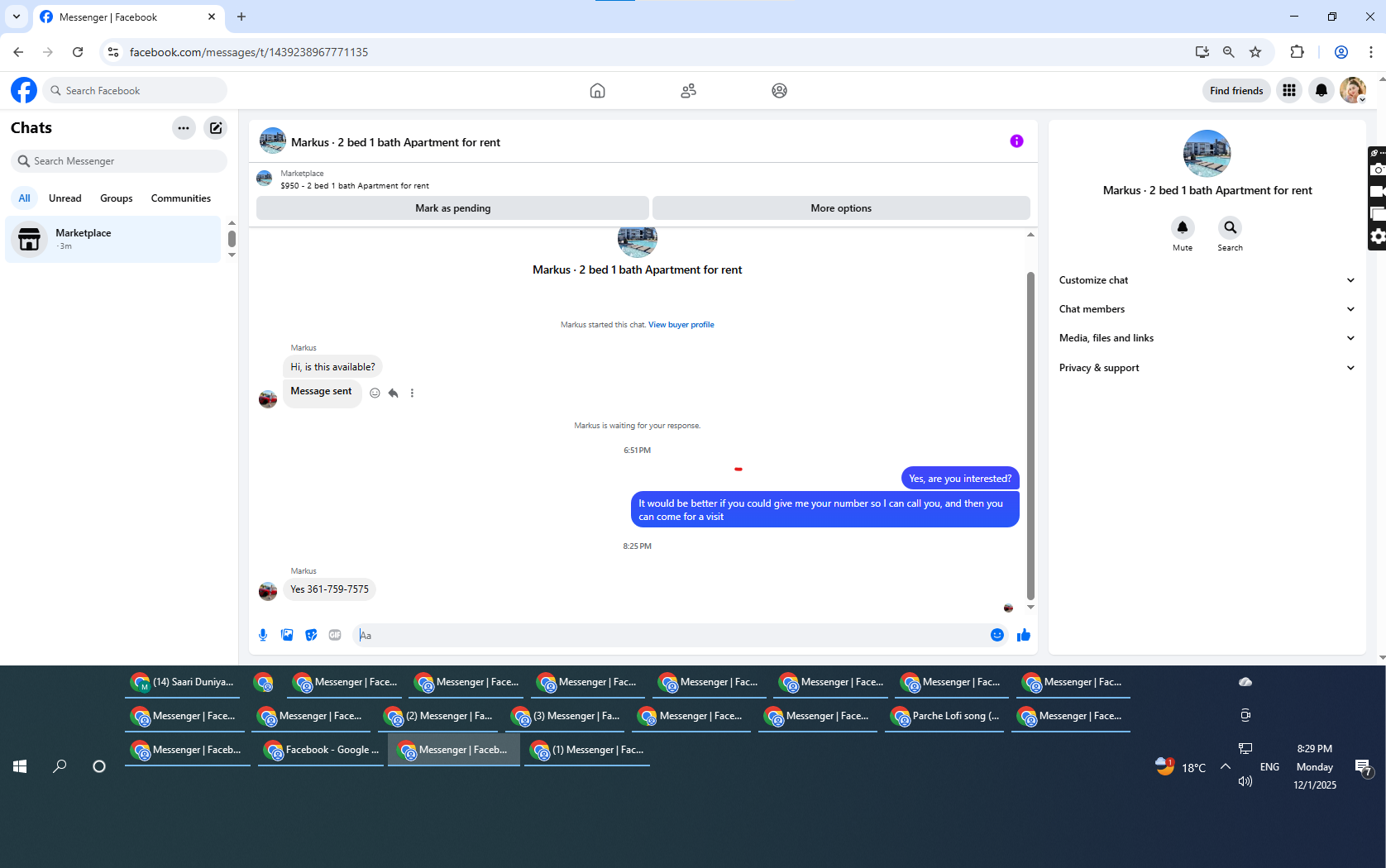Open a new browser tab
Viewport: 1386px width, 868px height.
(241, 17)
